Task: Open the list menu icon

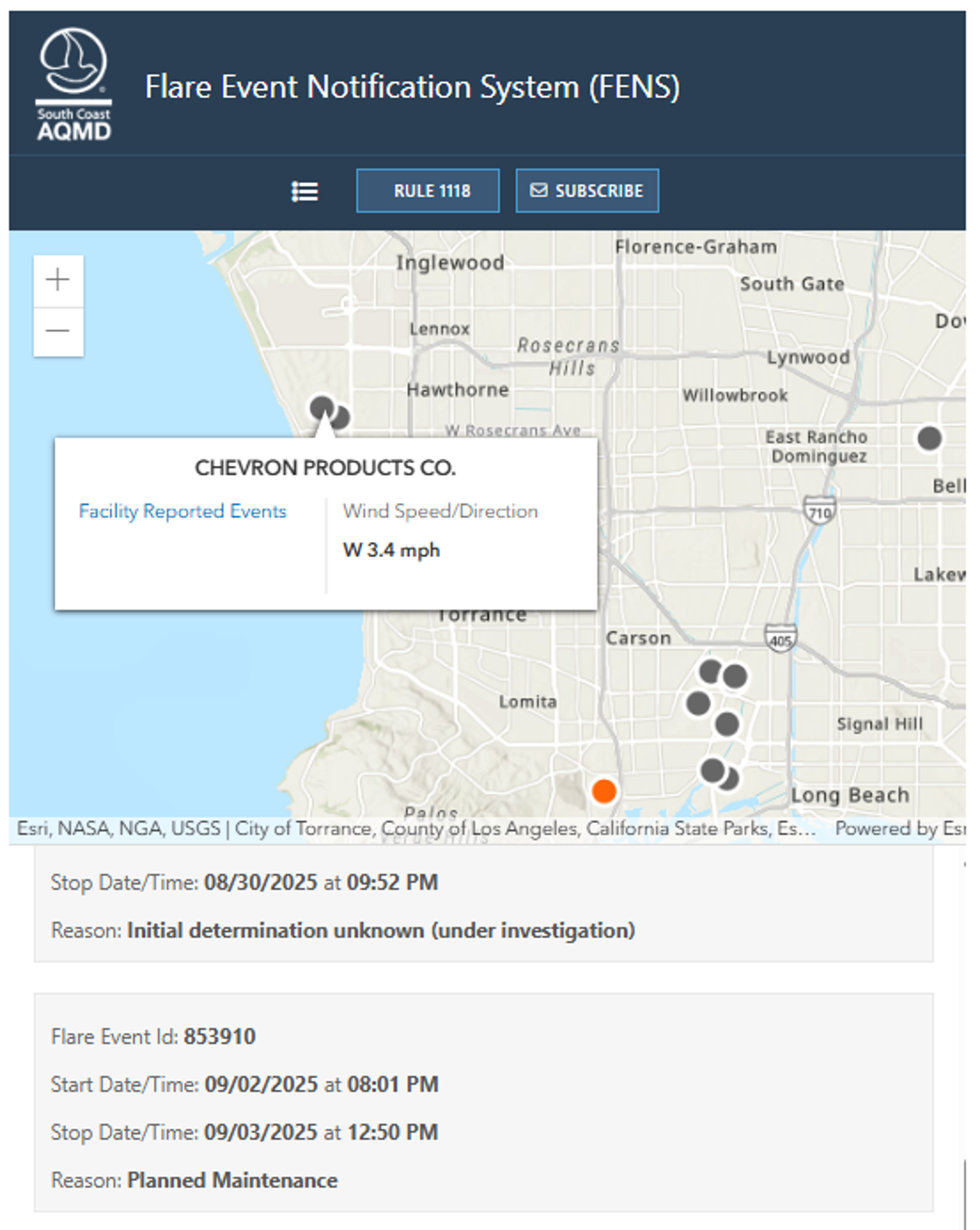Action: pyautogui.click(x=305, y=191)
